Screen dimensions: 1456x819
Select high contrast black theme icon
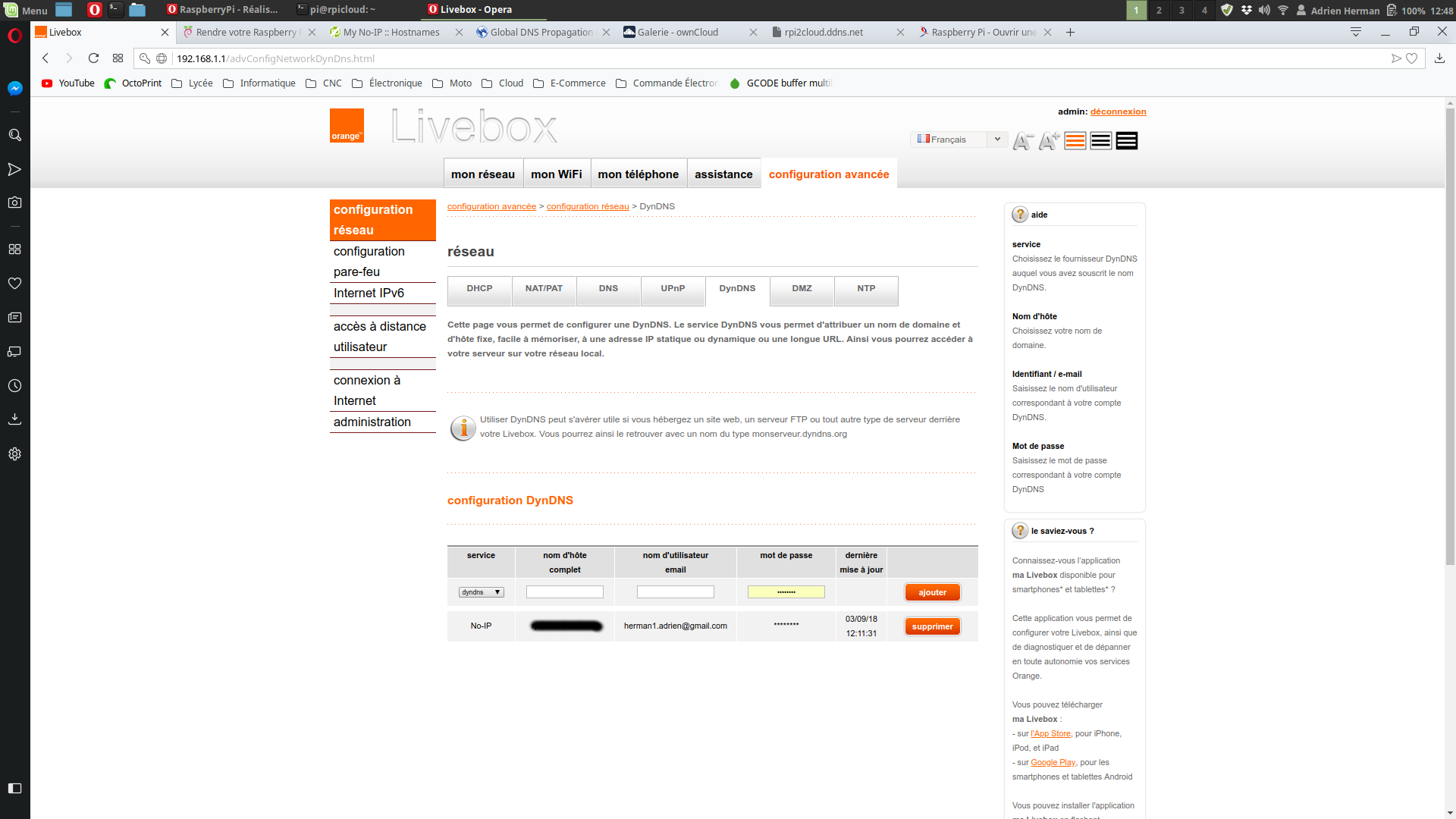tap(1126, 141)
